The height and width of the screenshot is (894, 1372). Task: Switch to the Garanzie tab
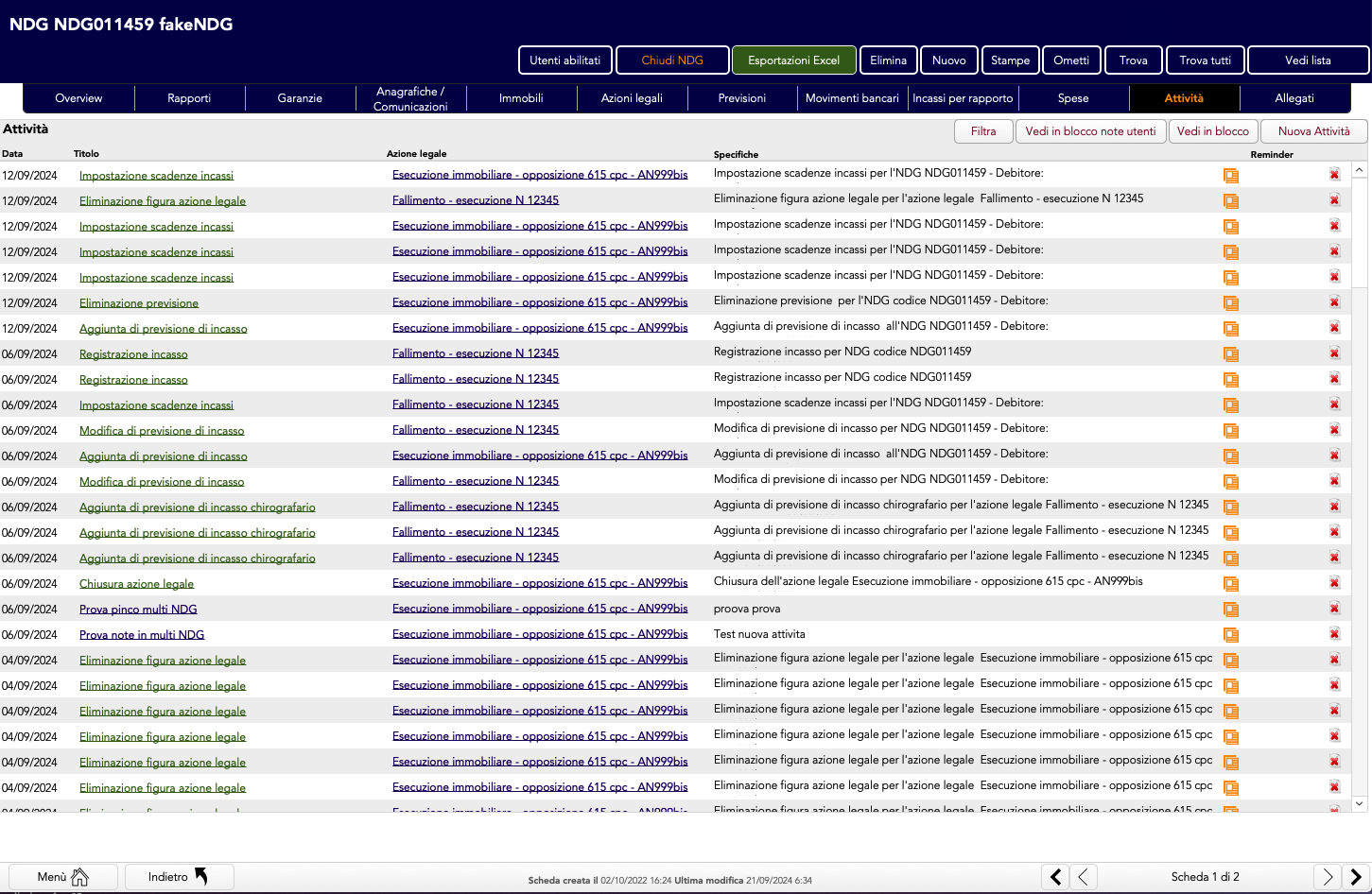(x=300, y=98)
